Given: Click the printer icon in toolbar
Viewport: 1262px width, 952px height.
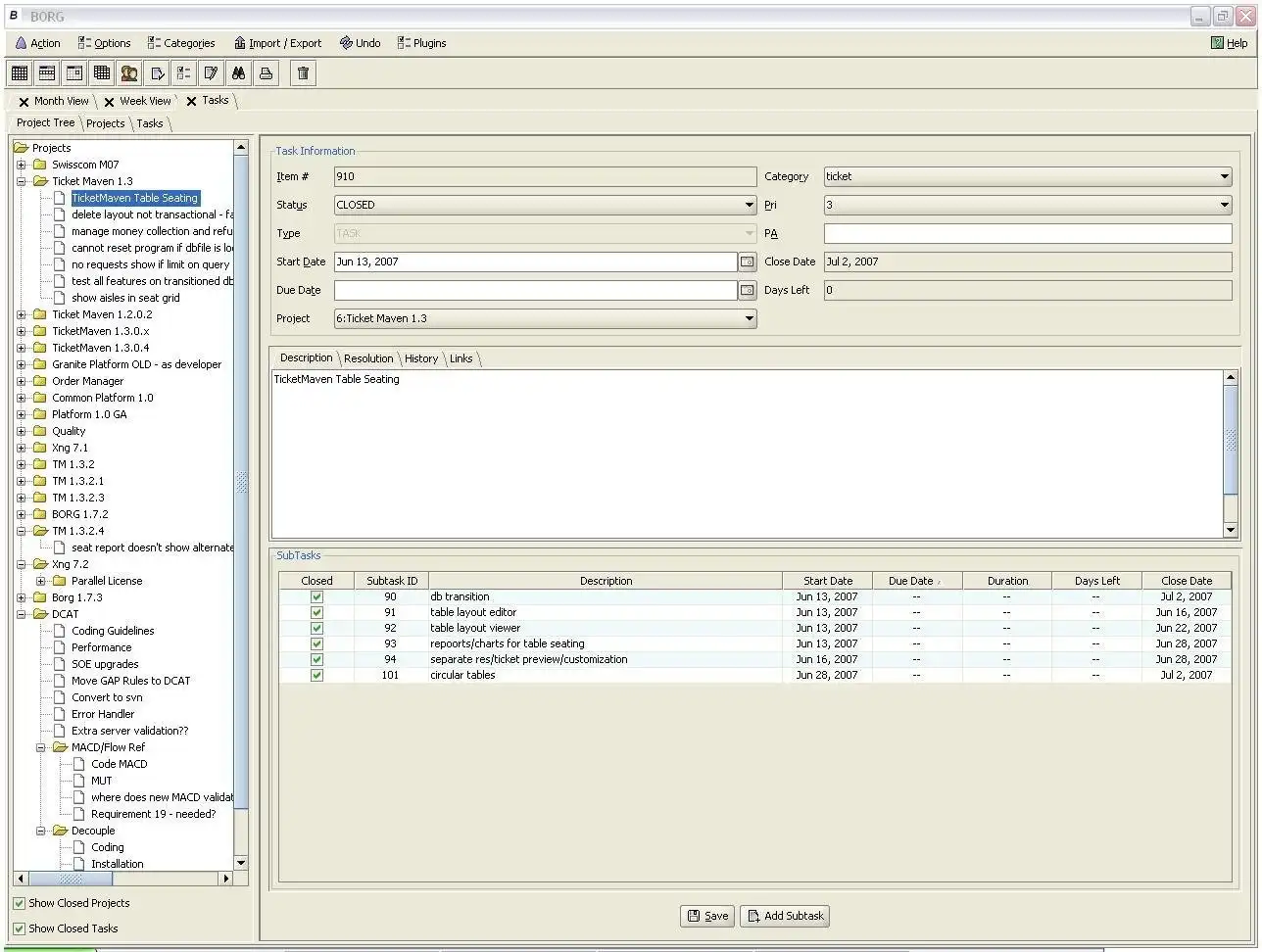Looking at the screenshot, I should (x=266, y=73).
